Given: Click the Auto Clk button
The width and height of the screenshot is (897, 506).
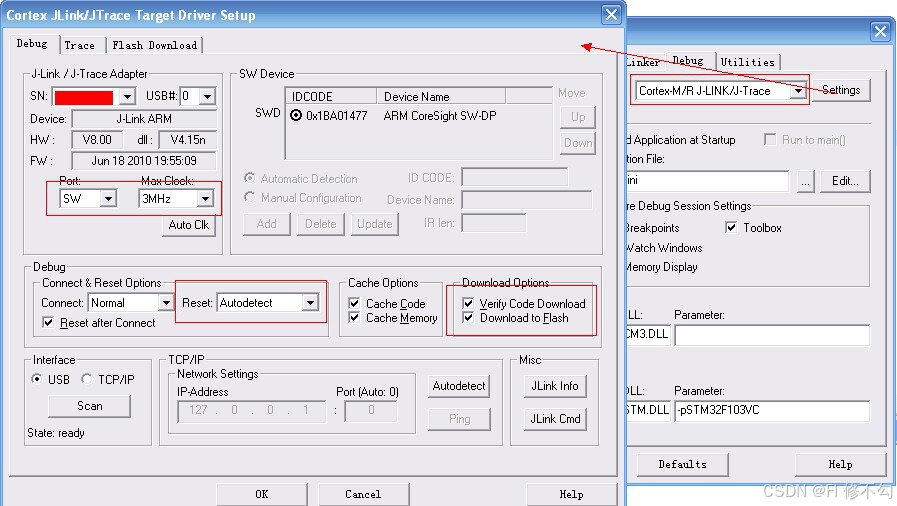Looking at the screenshot, I should coord(189,225).
